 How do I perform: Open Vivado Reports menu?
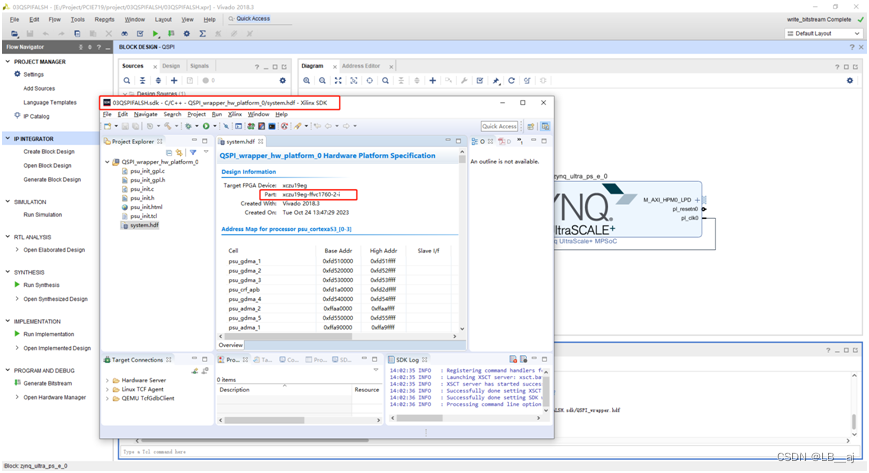tap(104, 19)
